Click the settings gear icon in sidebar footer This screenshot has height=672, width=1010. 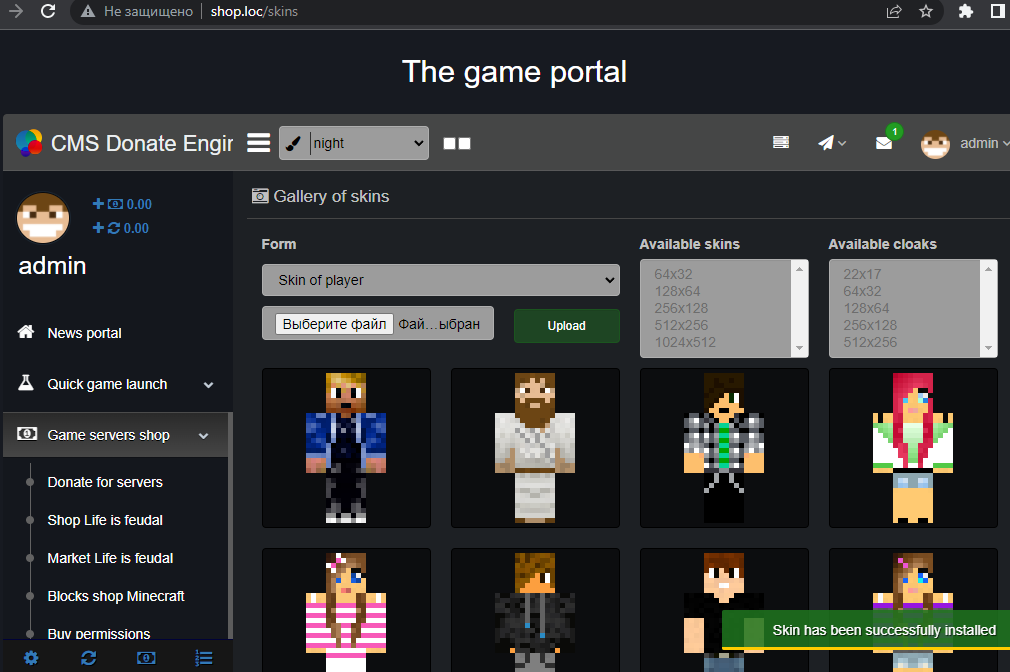click(31, 657)
